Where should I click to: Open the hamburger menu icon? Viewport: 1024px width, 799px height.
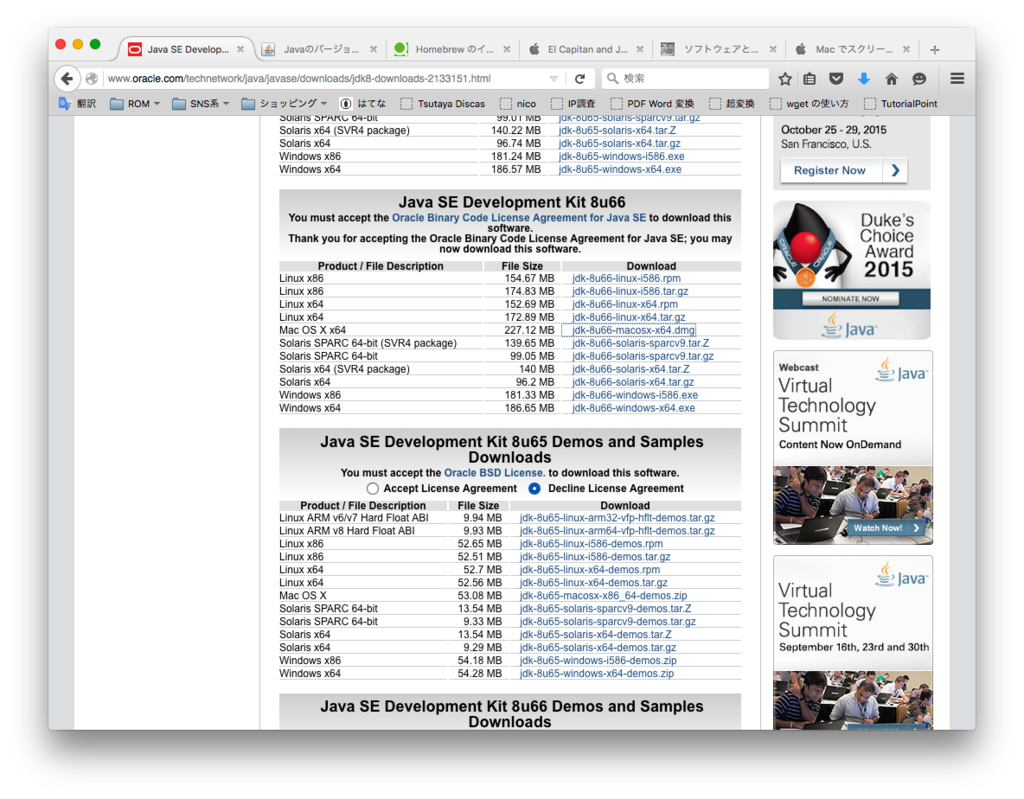pos(957,79)
